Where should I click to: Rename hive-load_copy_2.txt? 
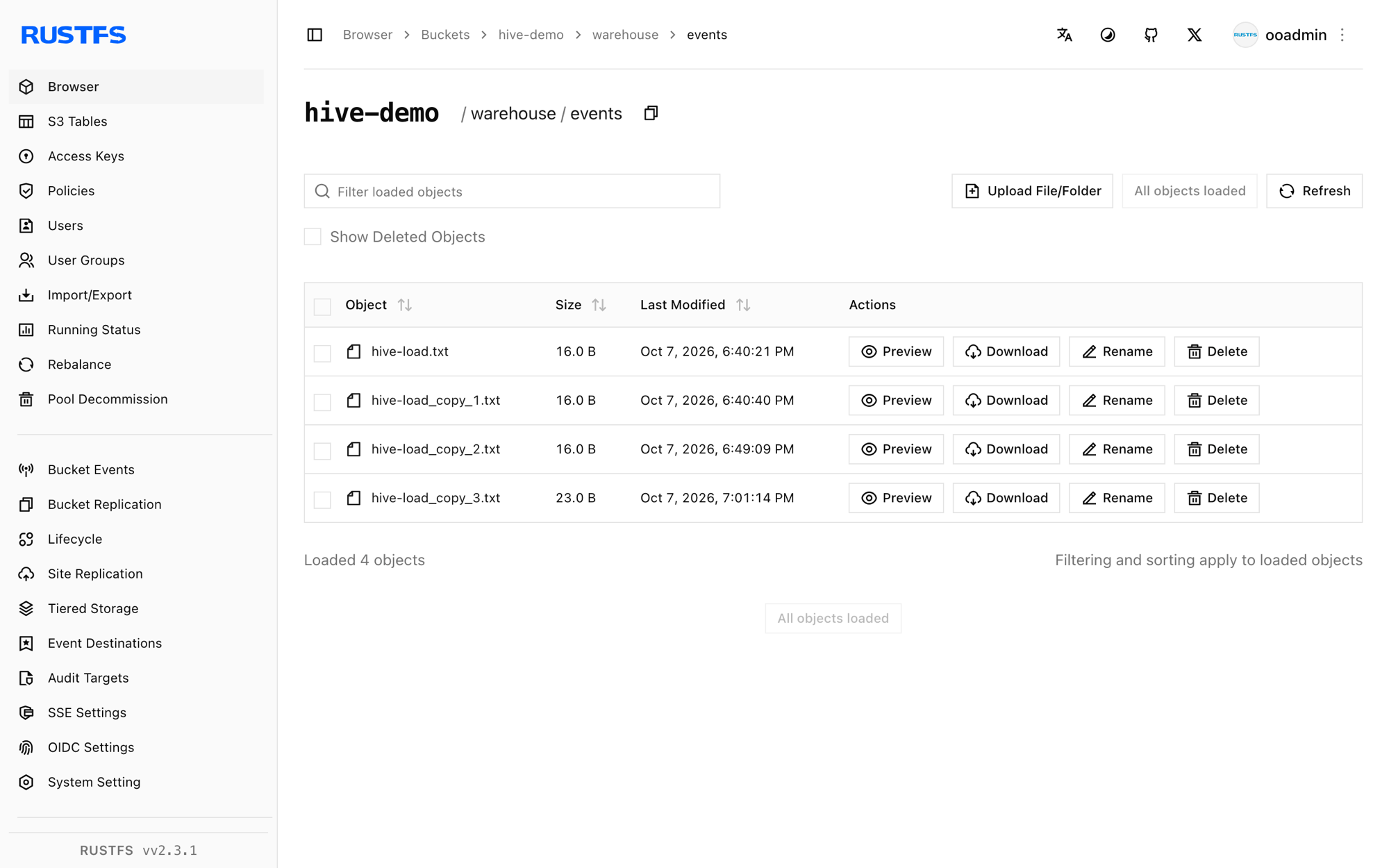tap(1117, 449)
